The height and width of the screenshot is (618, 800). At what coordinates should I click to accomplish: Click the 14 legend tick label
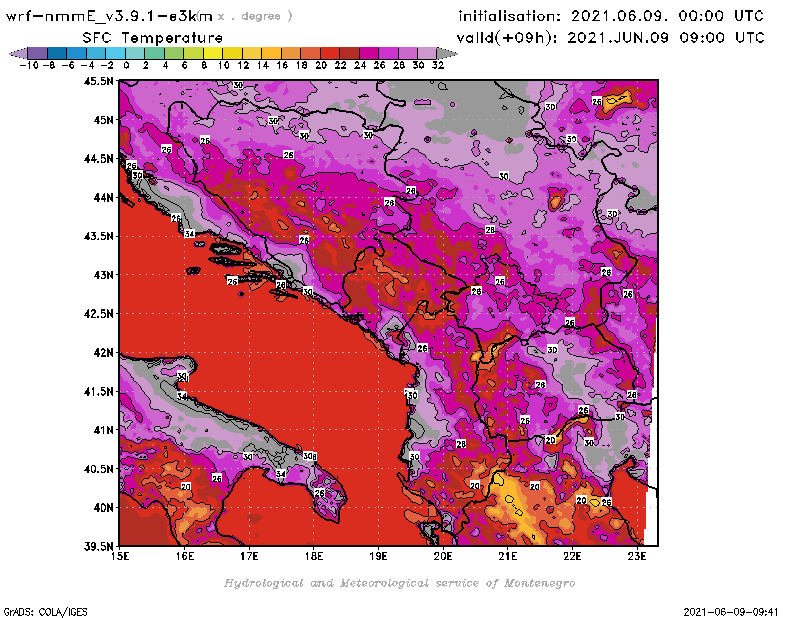click(263, 65)
